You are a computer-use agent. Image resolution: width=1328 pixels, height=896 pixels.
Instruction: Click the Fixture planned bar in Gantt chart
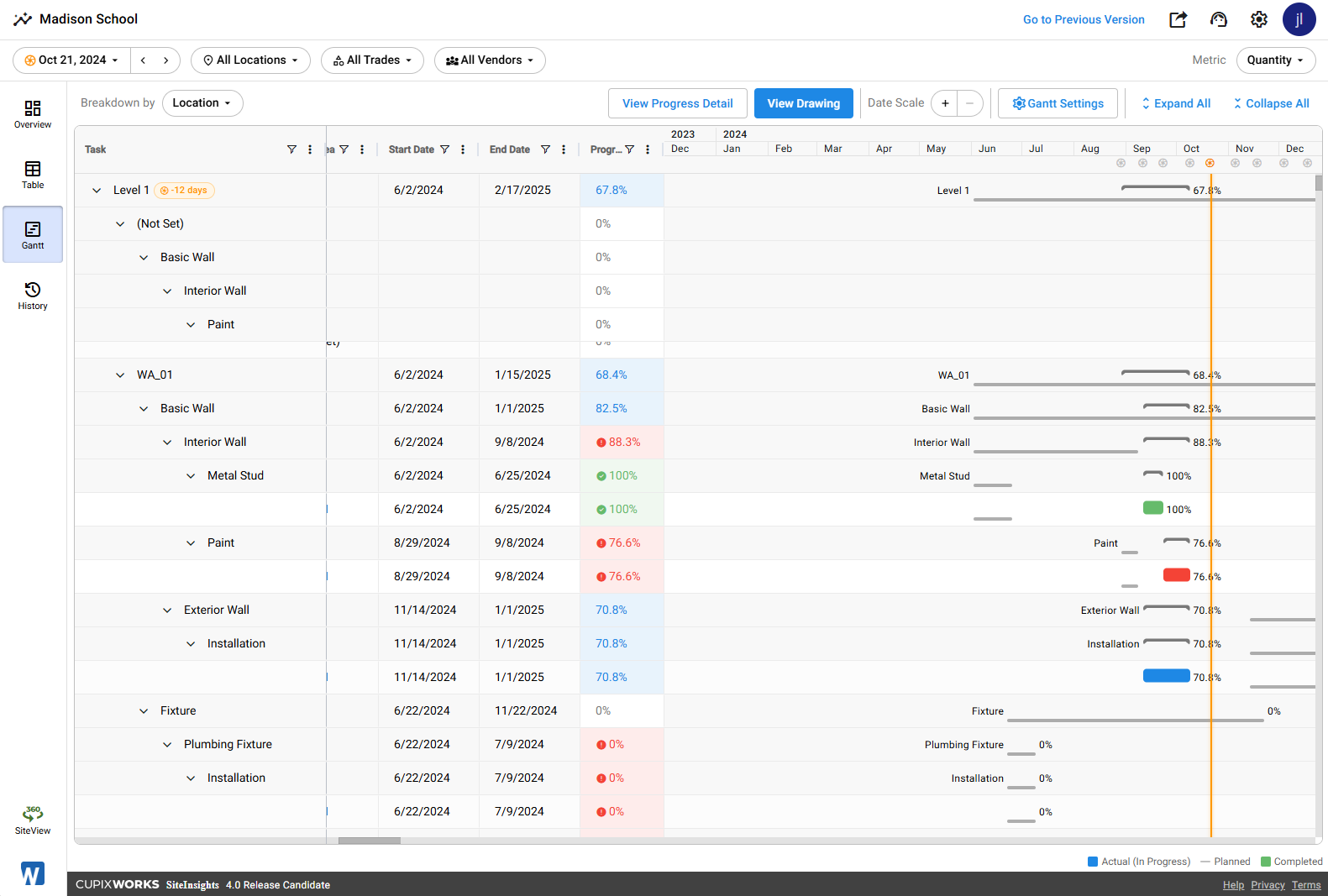(1135, 720)
